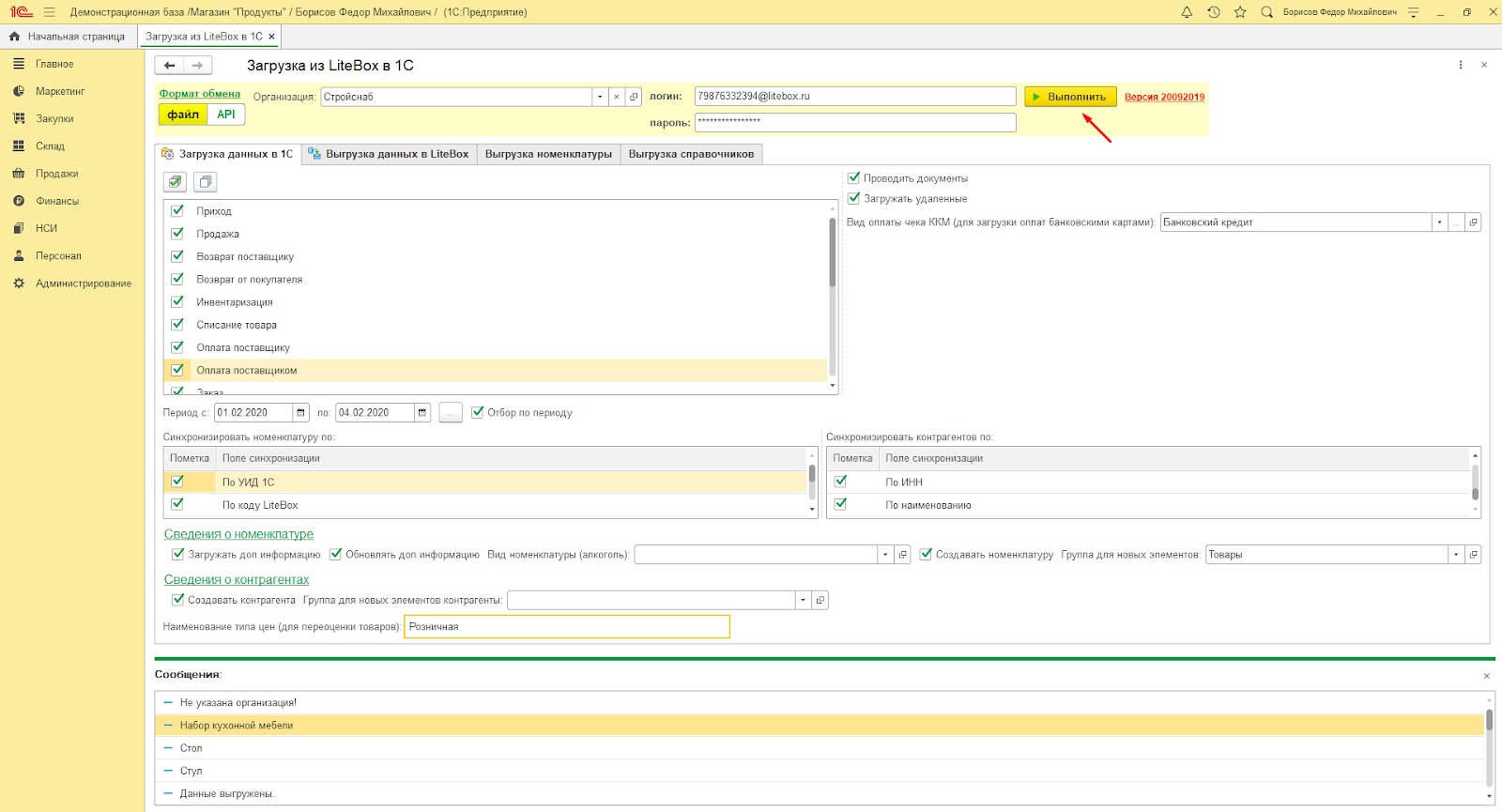This screenshot has width=1502, height=812.
Task: Open the selected payment type record
Action: point(1473,222)
